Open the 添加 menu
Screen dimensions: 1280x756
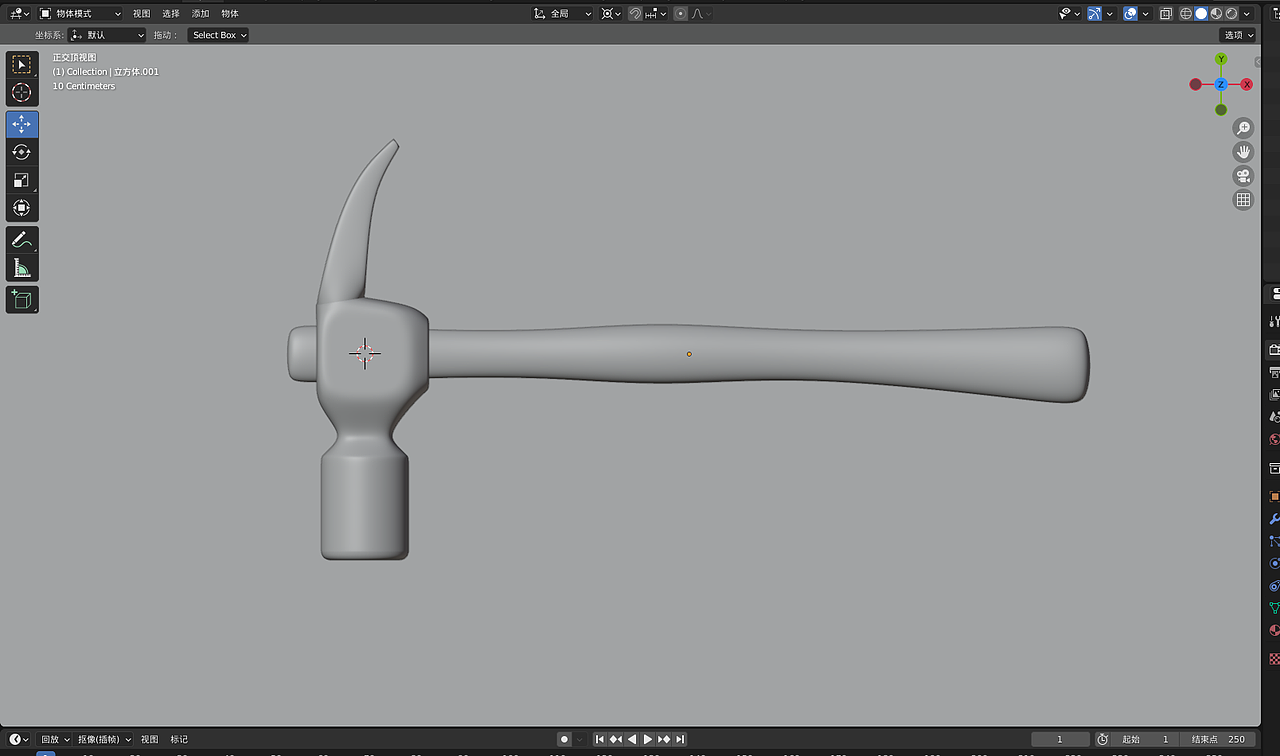(200, 14)
